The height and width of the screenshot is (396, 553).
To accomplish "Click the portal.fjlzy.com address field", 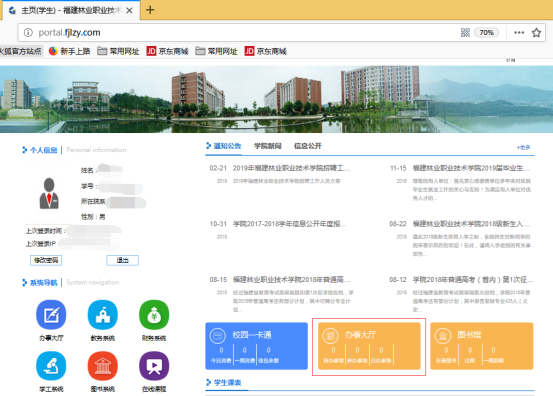I will point(240,33).
